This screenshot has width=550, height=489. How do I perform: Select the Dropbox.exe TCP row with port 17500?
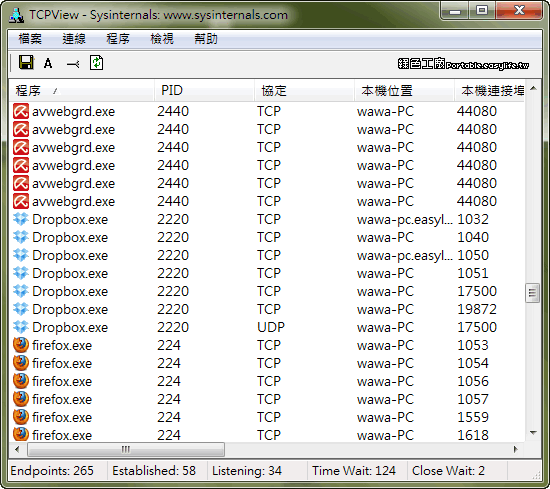point(268,292)
